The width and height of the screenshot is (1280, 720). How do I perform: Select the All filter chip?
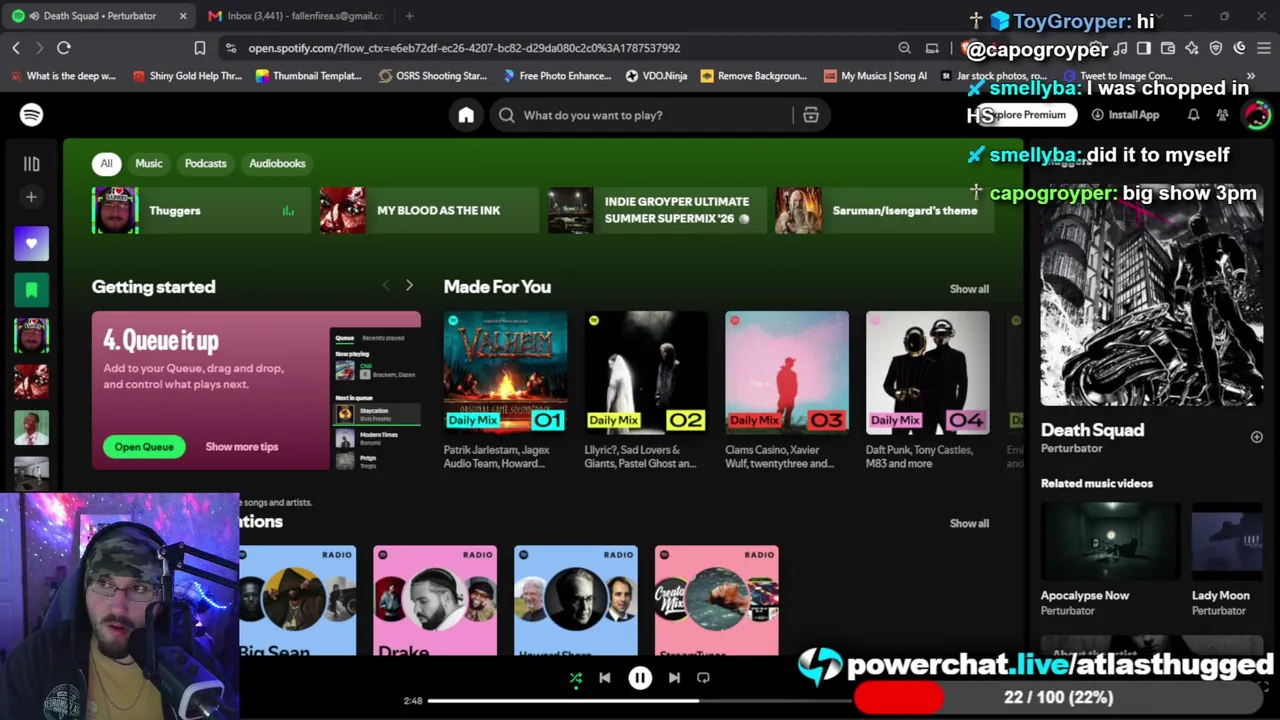(106, 163)
